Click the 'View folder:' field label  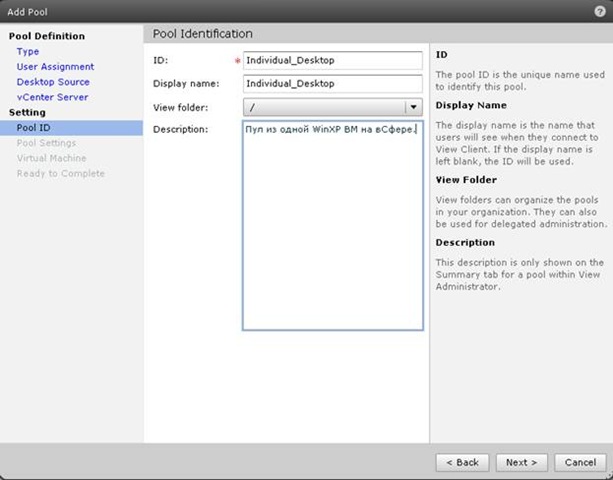pyautogui.click(x=181, y=107)
